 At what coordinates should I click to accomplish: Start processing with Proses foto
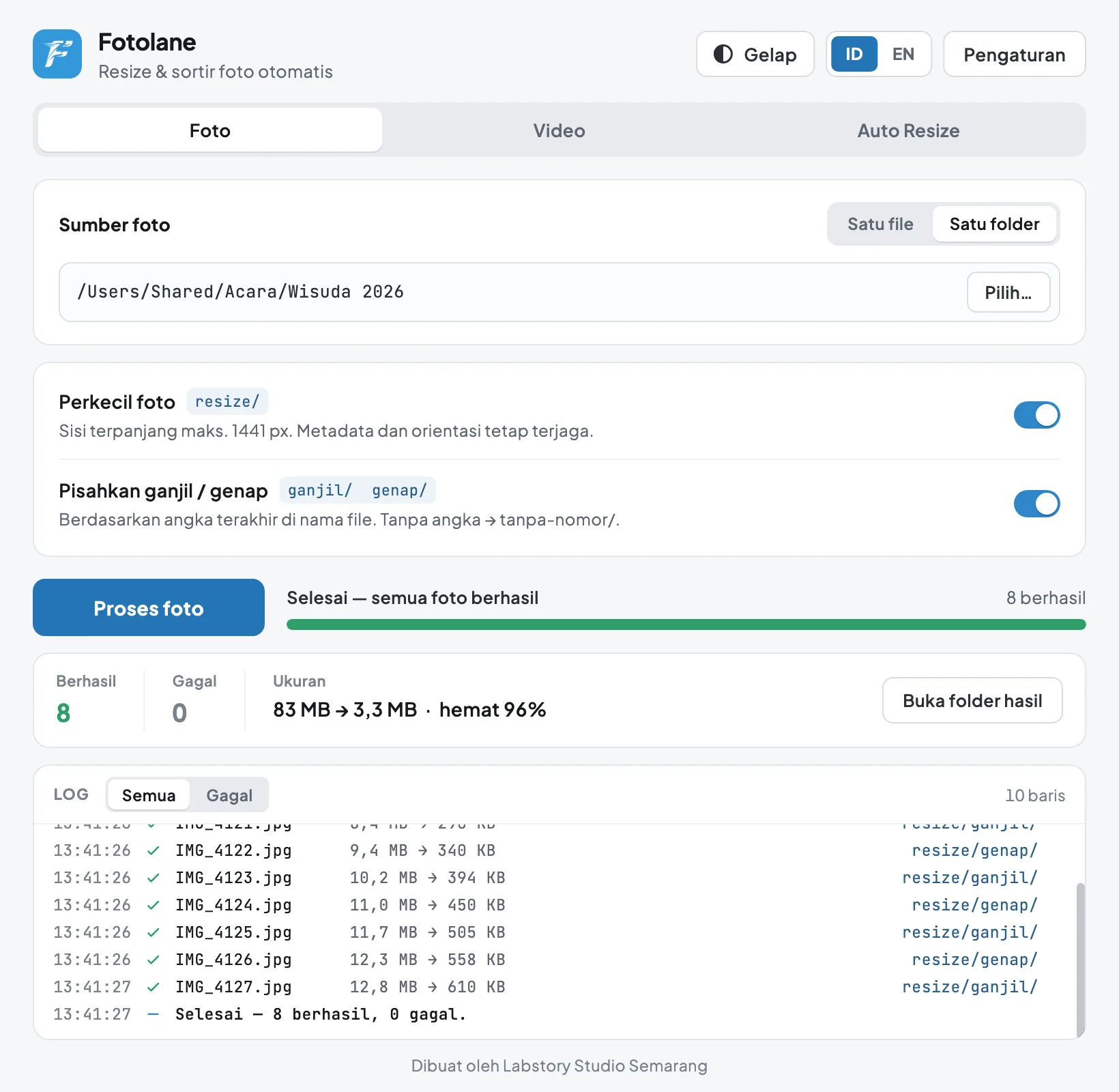click(149, 607)
